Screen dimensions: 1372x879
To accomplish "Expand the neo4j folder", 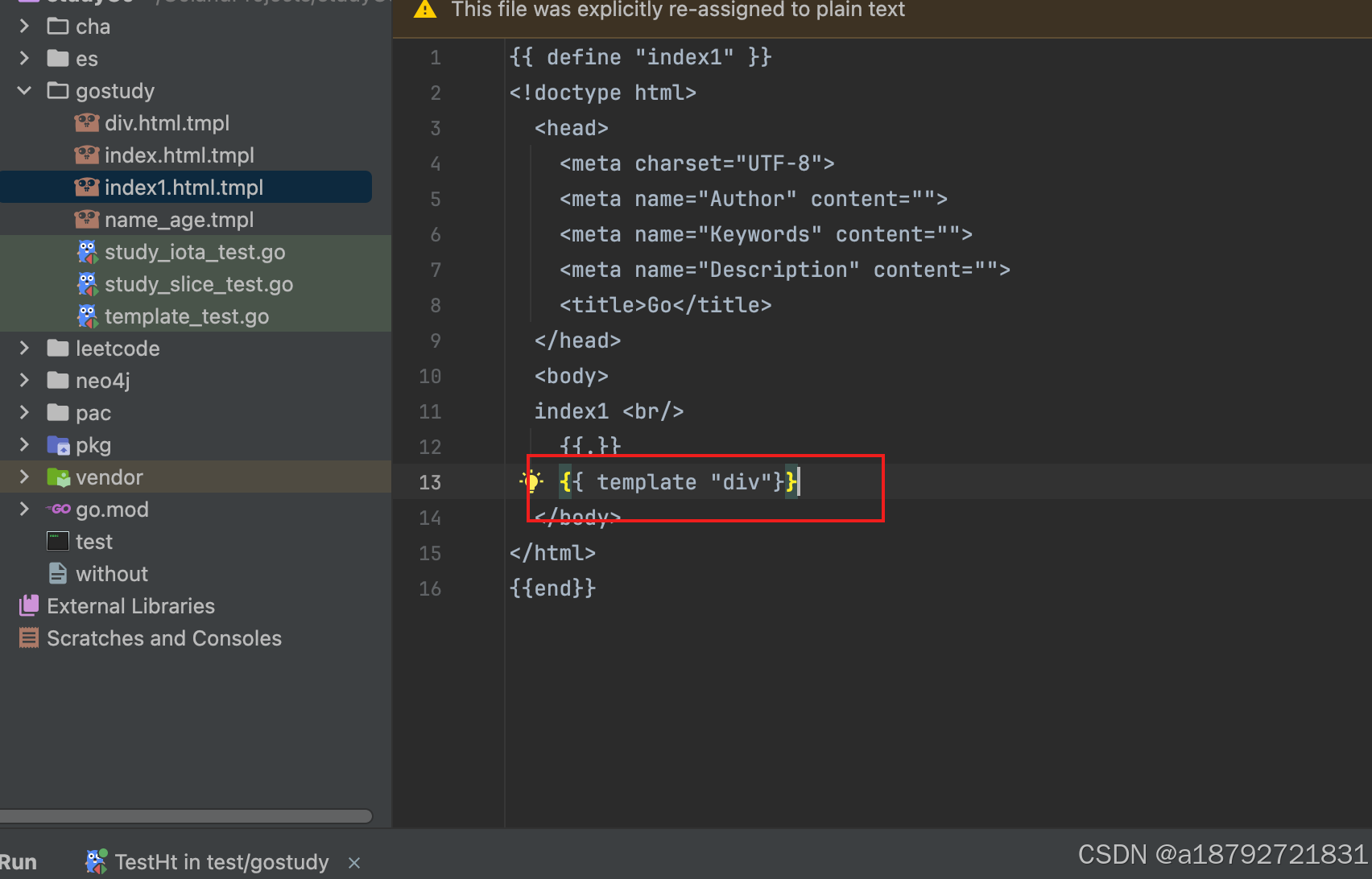I will (24, 381).
